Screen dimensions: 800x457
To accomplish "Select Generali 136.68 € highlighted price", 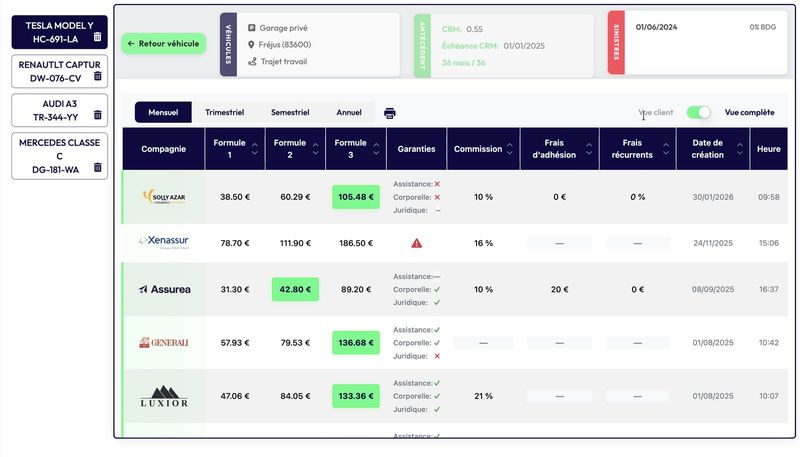I will point(356,343).
